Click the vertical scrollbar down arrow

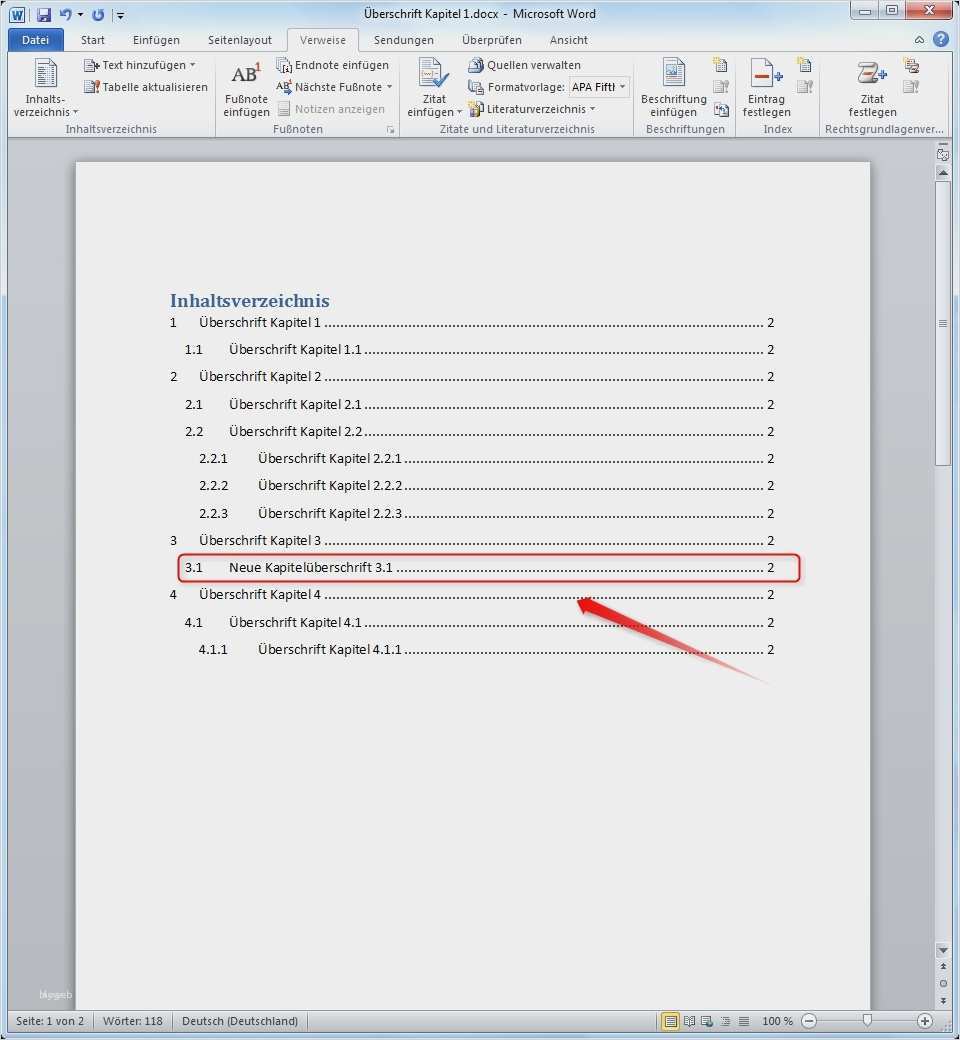[x=942, y=951]
